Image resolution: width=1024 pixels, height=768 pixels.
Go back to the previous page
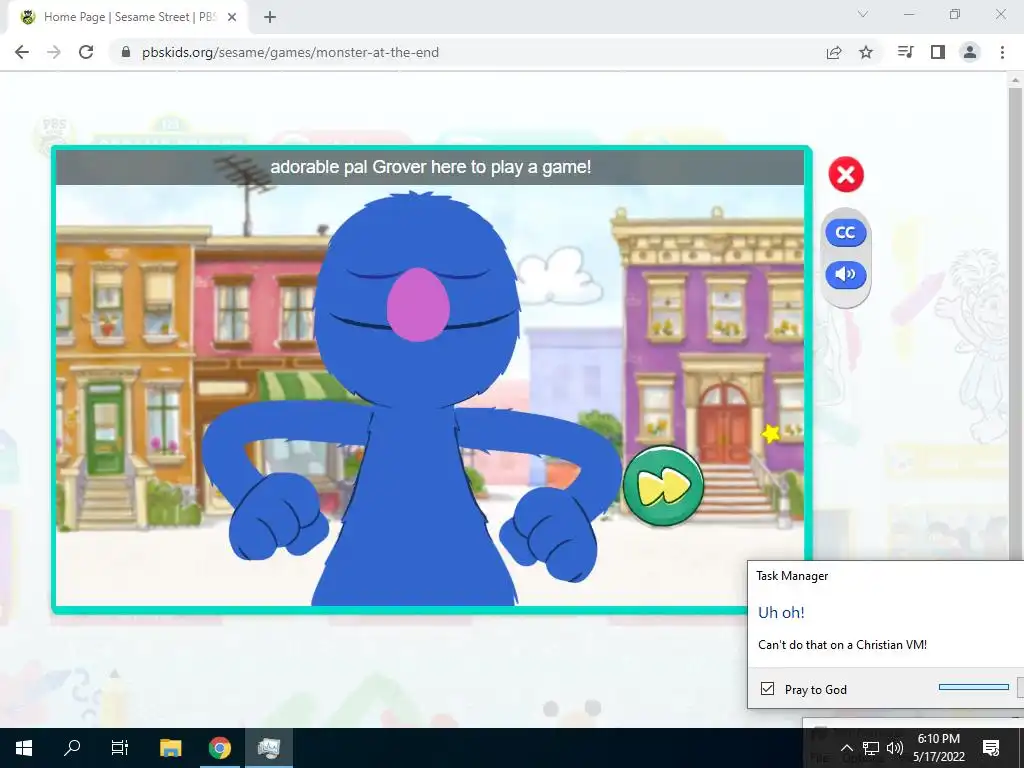22,52
